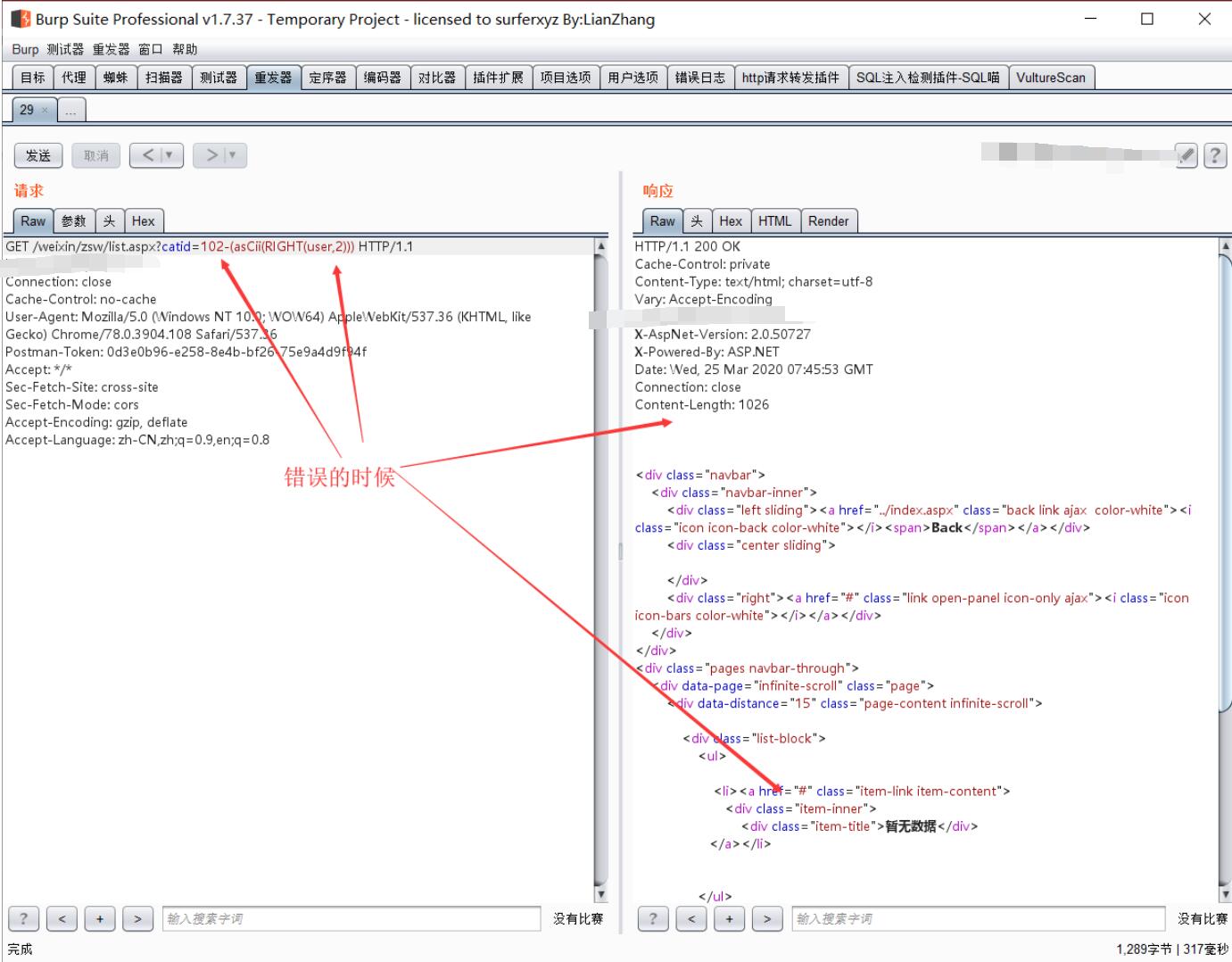Select the request Hex tab
The width and height of the screenshot is (1232, 962).
click(x=143, y=221)
